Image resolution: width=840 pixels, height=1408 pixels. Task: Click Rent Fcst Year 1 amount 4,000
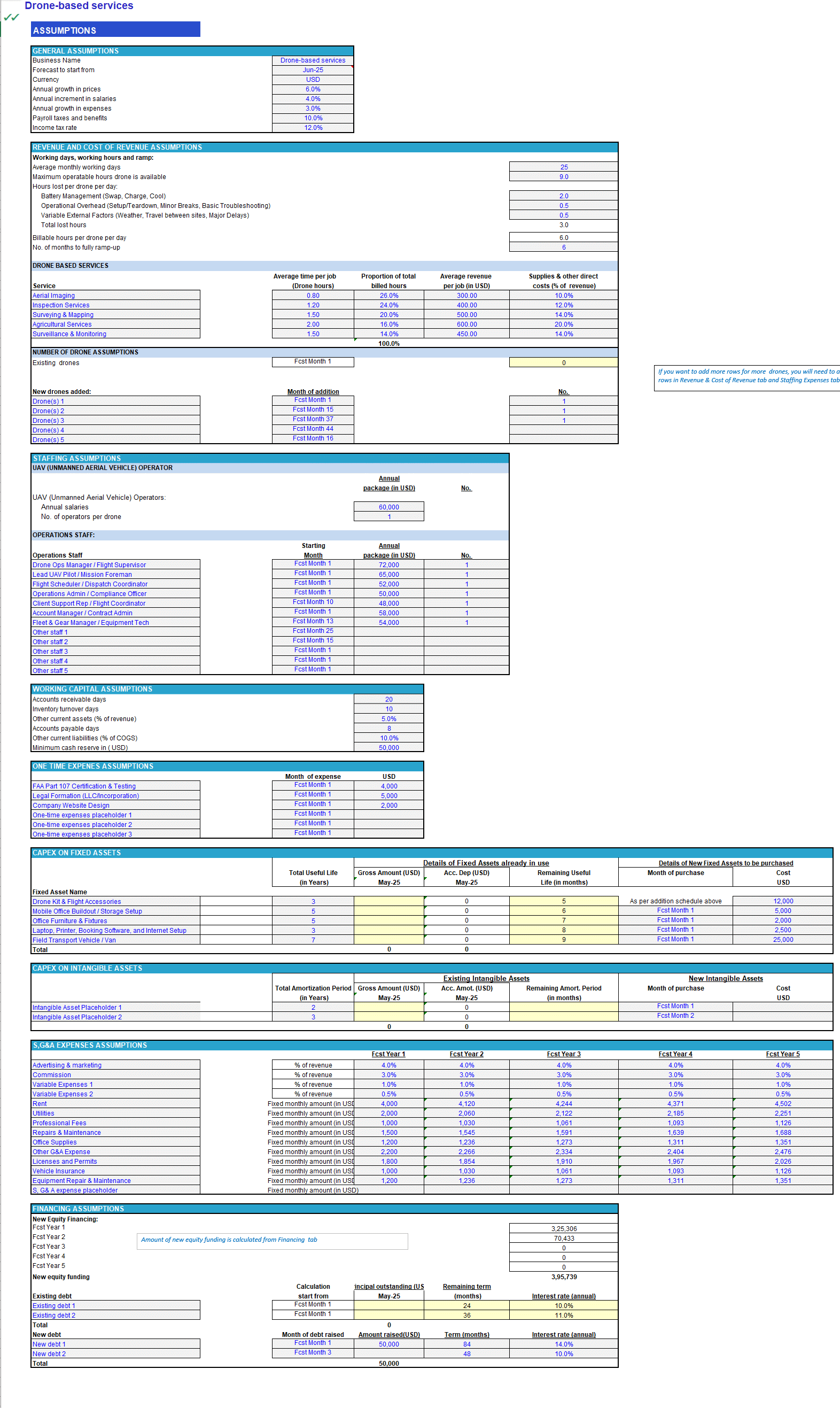389,1104
